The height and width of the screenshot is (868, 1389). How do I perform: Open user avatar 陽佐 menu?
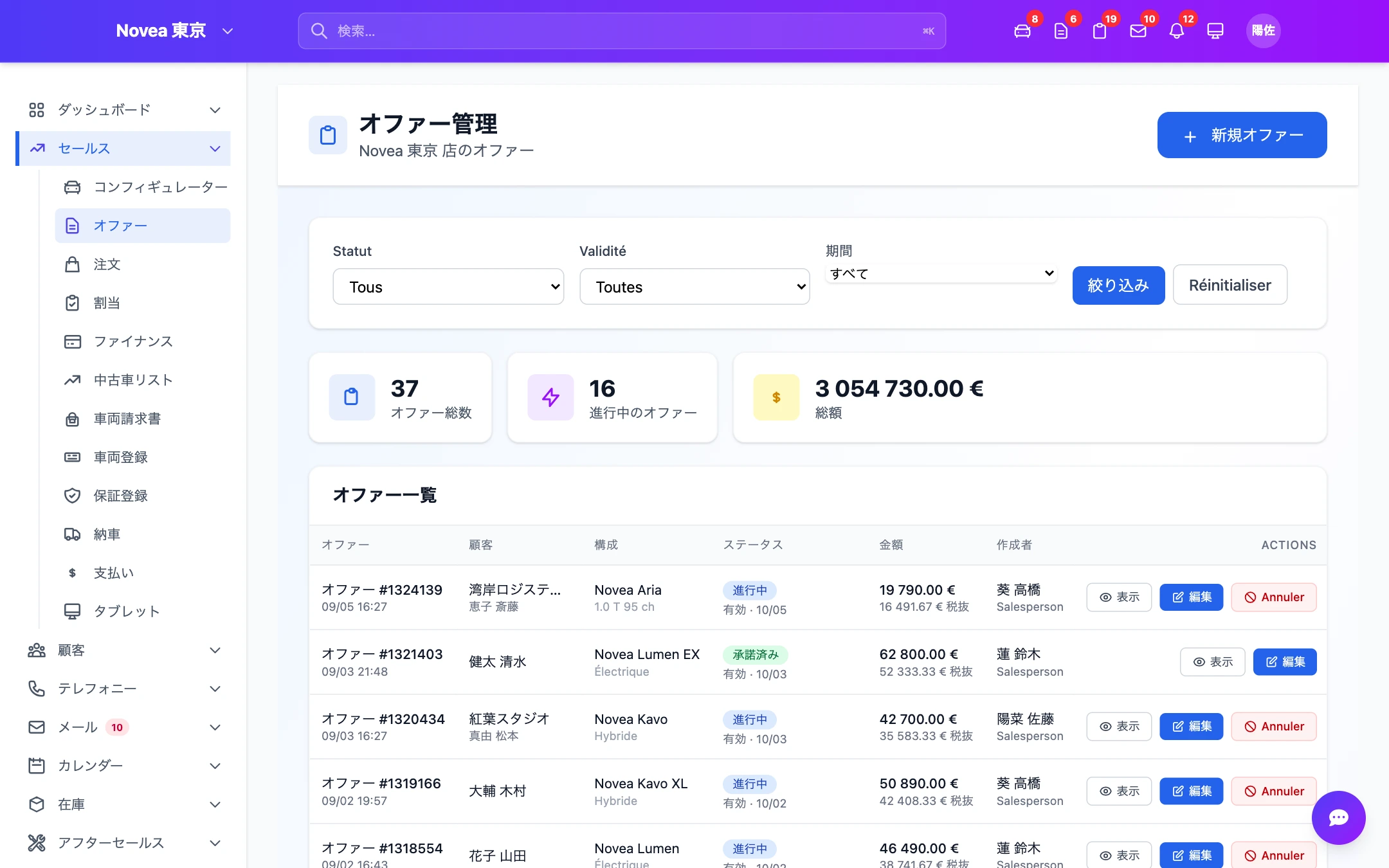1263,31
